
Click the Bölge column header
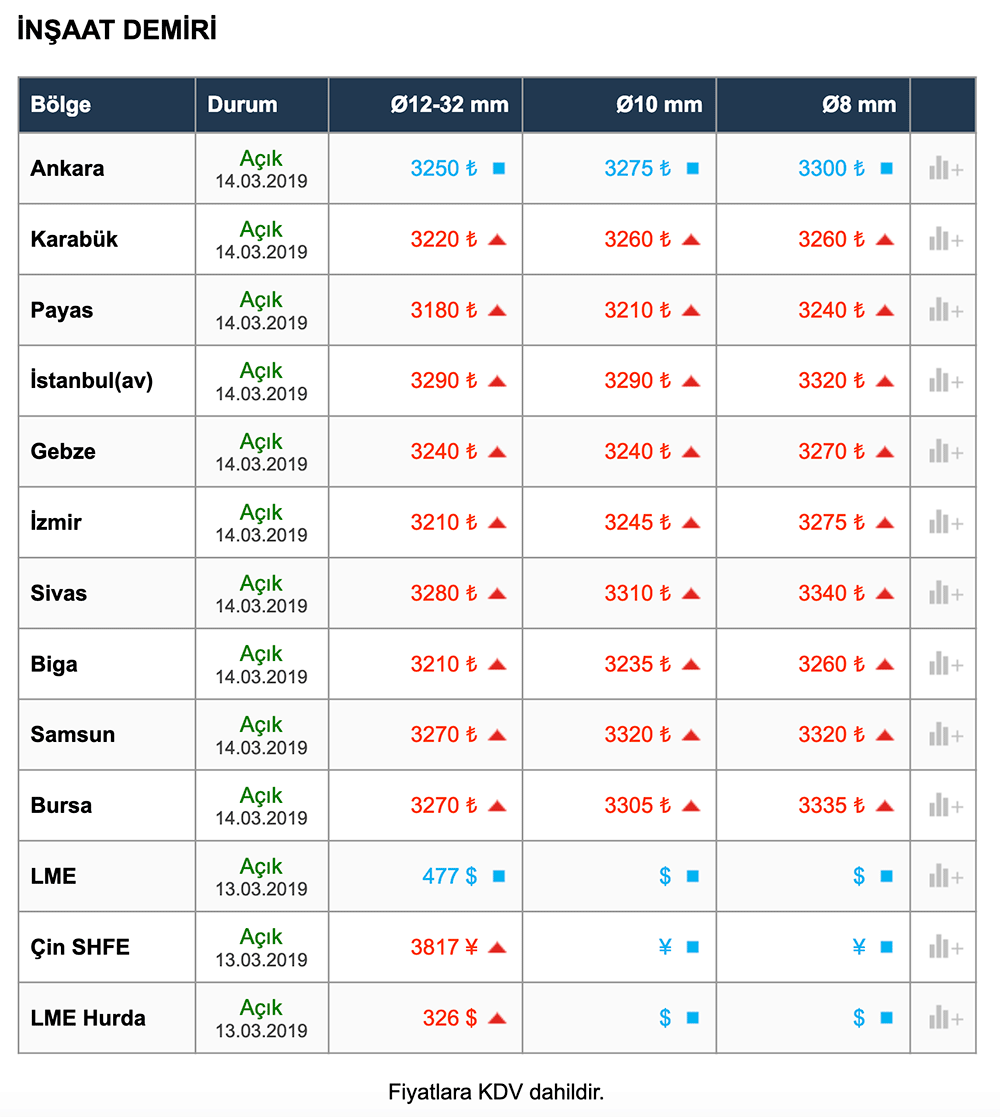pyautogui.click(x=61, y=105)
